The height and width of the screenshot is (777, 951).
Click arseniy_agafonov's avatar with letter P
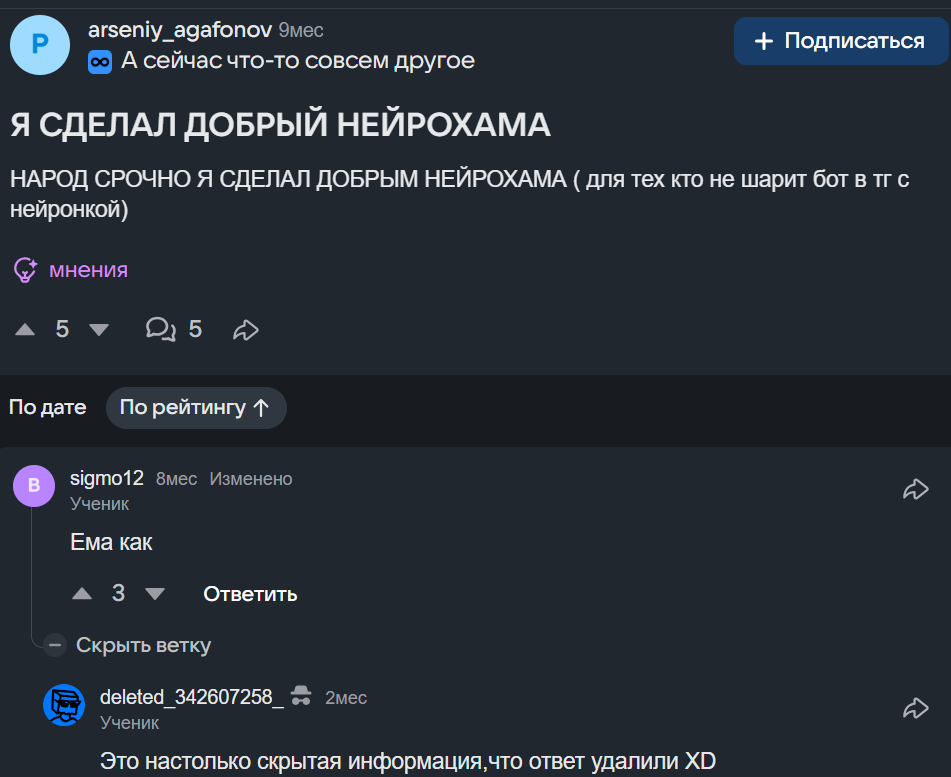[40, 45]
